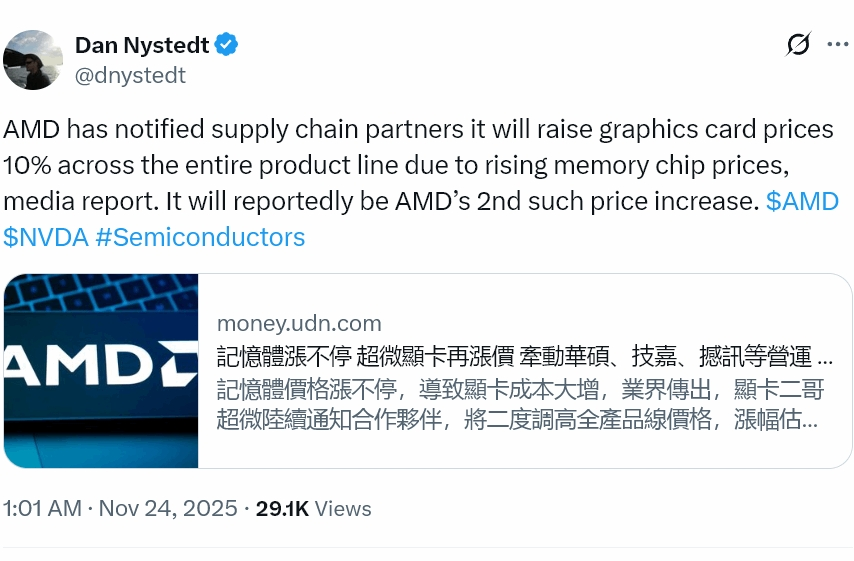This screenshot has width=854, height=561.
Task: View the 29.1K view count
Action: [282, 509]
